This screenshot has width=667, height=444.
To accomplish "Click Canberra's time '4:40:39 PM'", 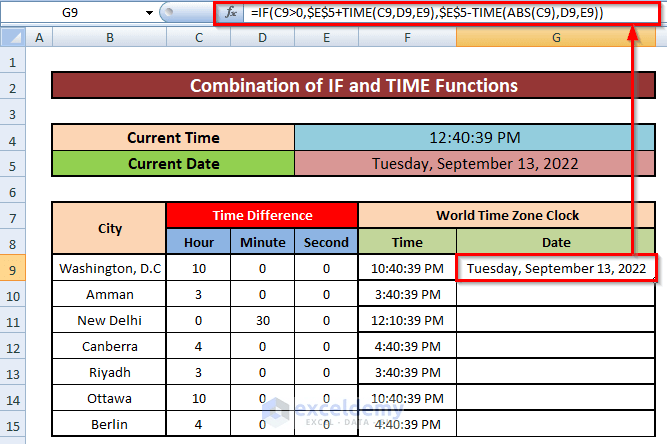I will (x=407, y=346).
